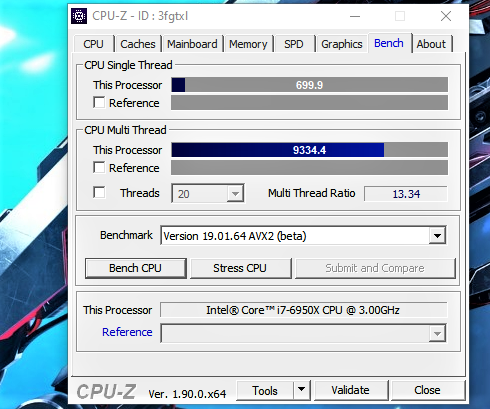This screenshot has width=490, height=409.
Task: Click the Multi Thread score bar 9334.4
Action: coord(309,150)
